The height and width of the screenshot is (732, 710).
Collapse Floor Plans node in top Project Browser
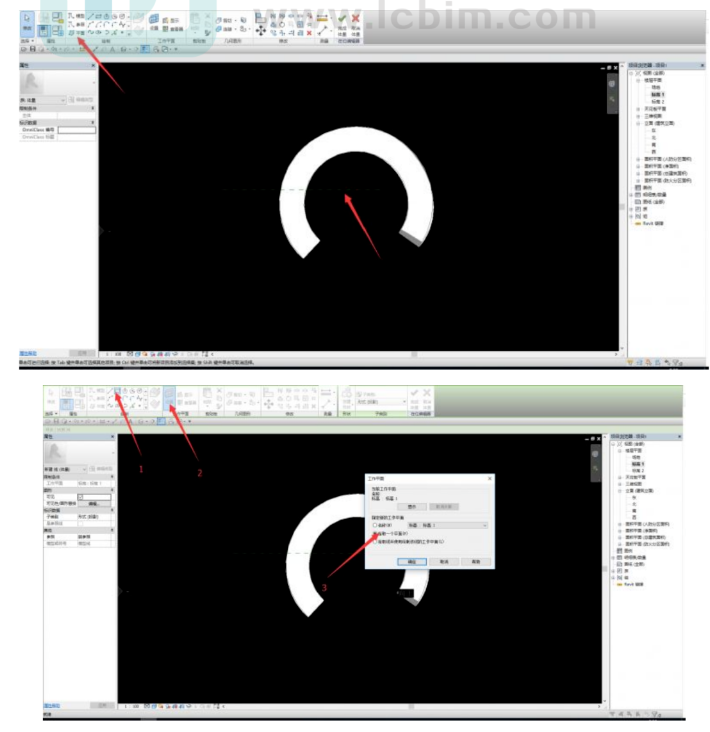click(x=638, y=80)
